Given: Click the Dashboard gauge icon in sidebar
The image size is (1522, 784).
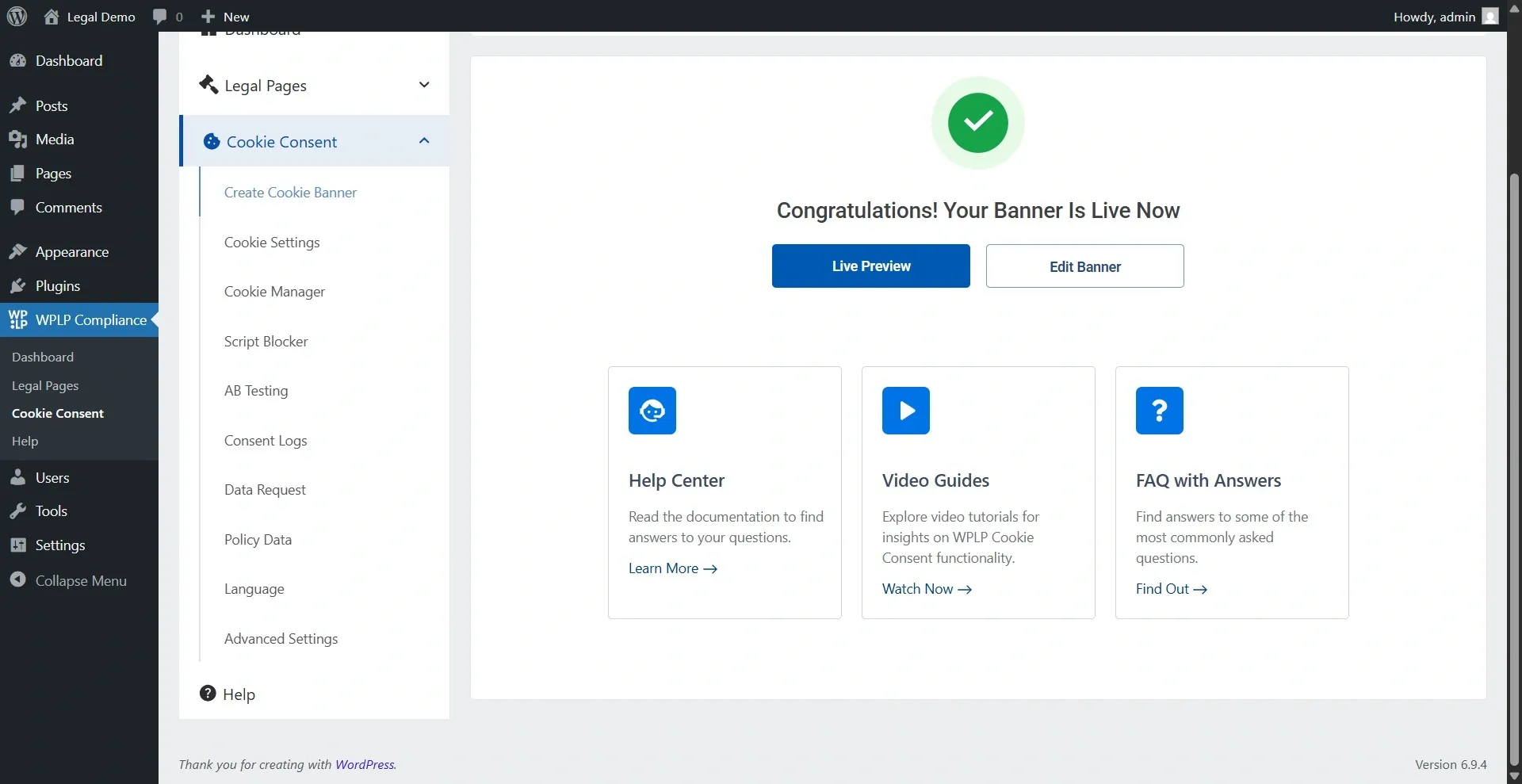Looking at the screenshot, I should pos(17,61).
